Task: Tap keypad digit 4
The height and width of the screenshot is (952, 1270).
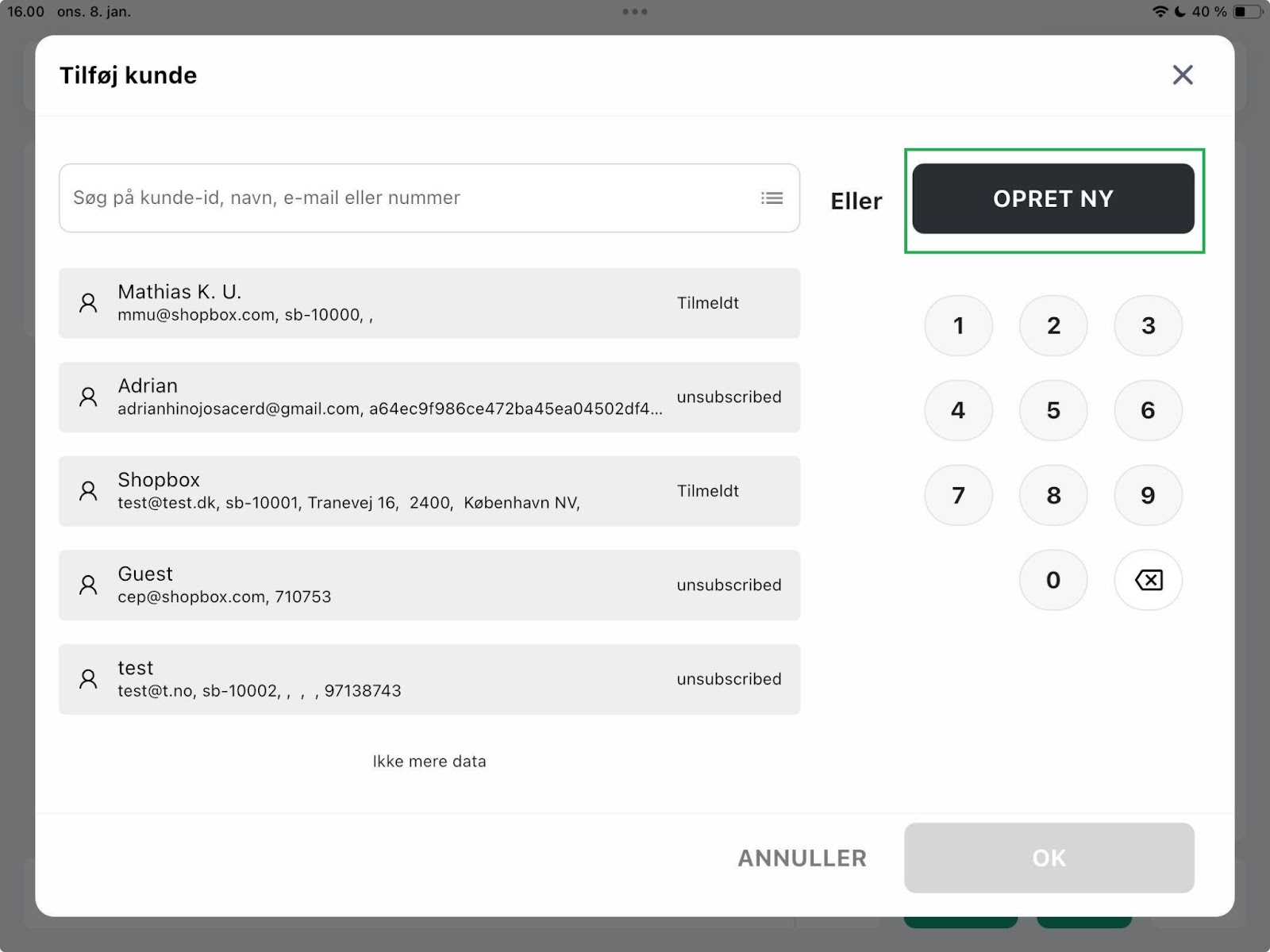Action: [958, 410]
